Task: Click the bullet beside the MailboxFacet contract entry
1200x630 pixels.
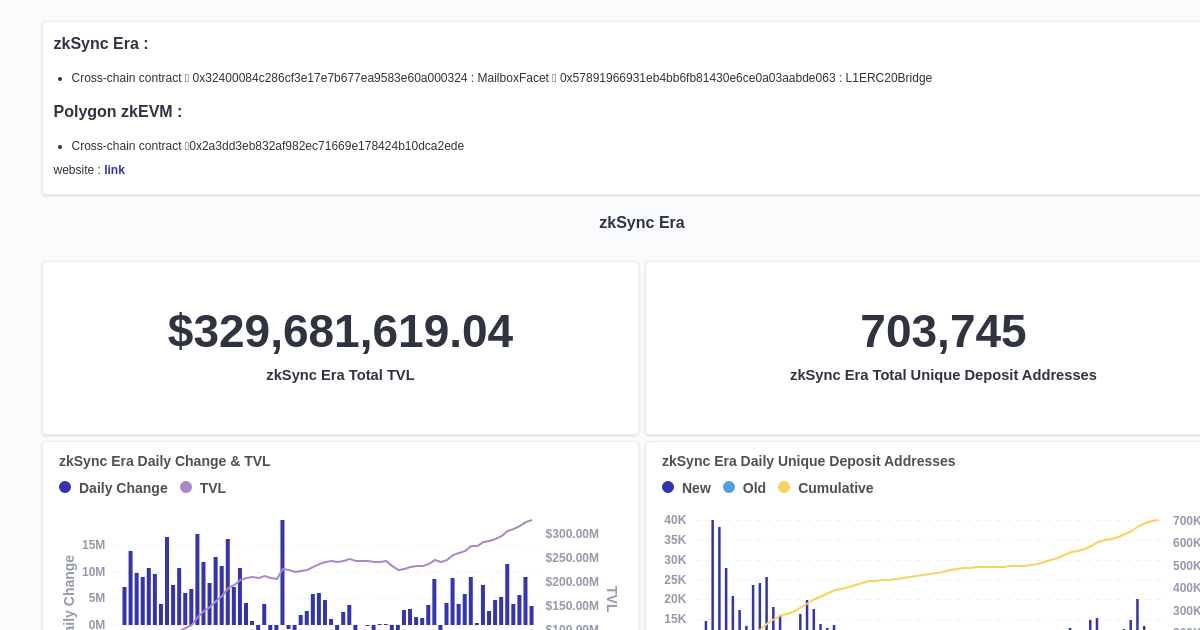Action: tap(60, 78)
